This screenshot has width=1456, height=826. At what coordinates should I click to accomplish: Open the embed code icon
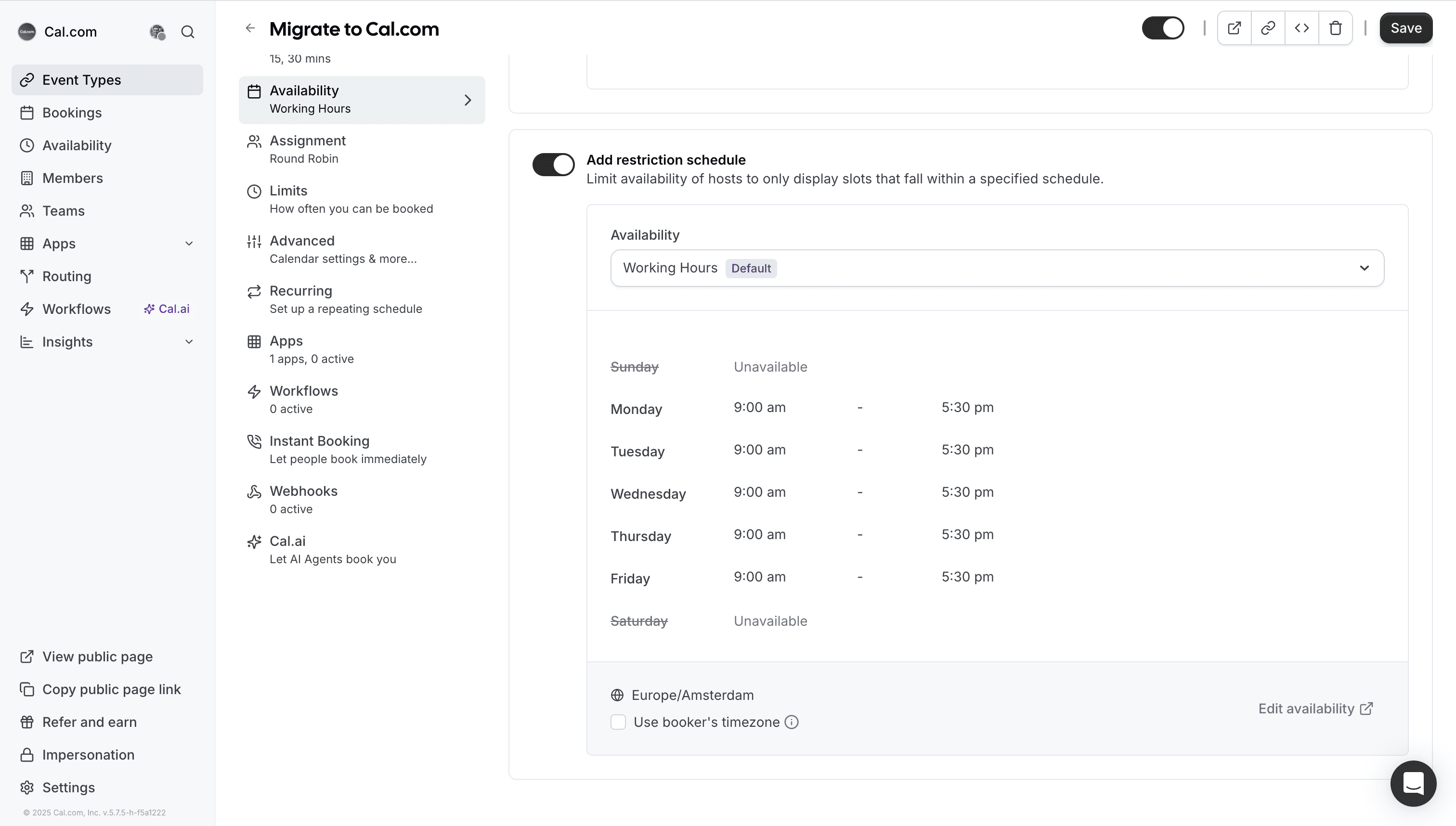pos(1301,28)
